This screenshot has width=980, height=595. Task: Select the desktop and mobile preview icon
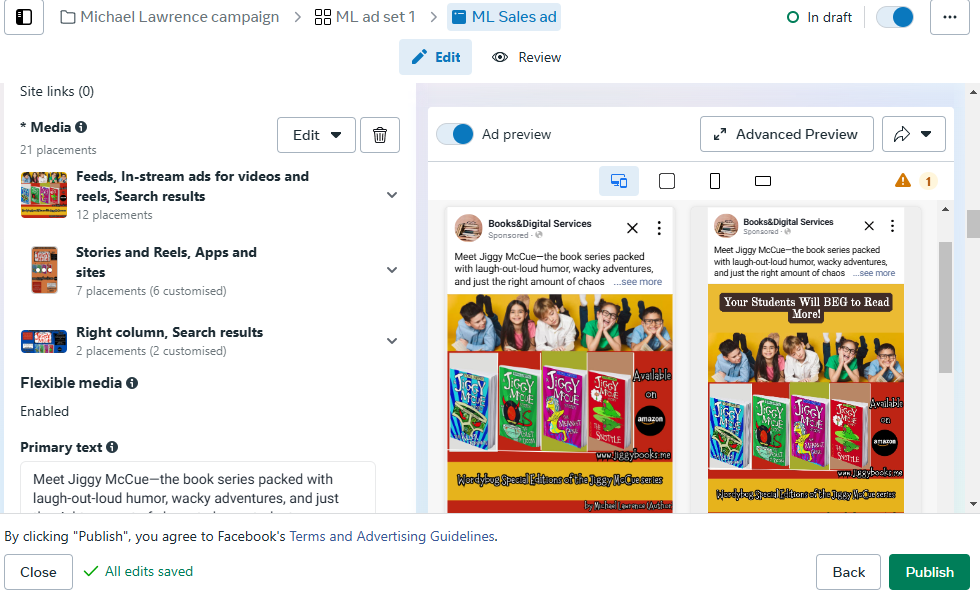(x=619, y=181)
